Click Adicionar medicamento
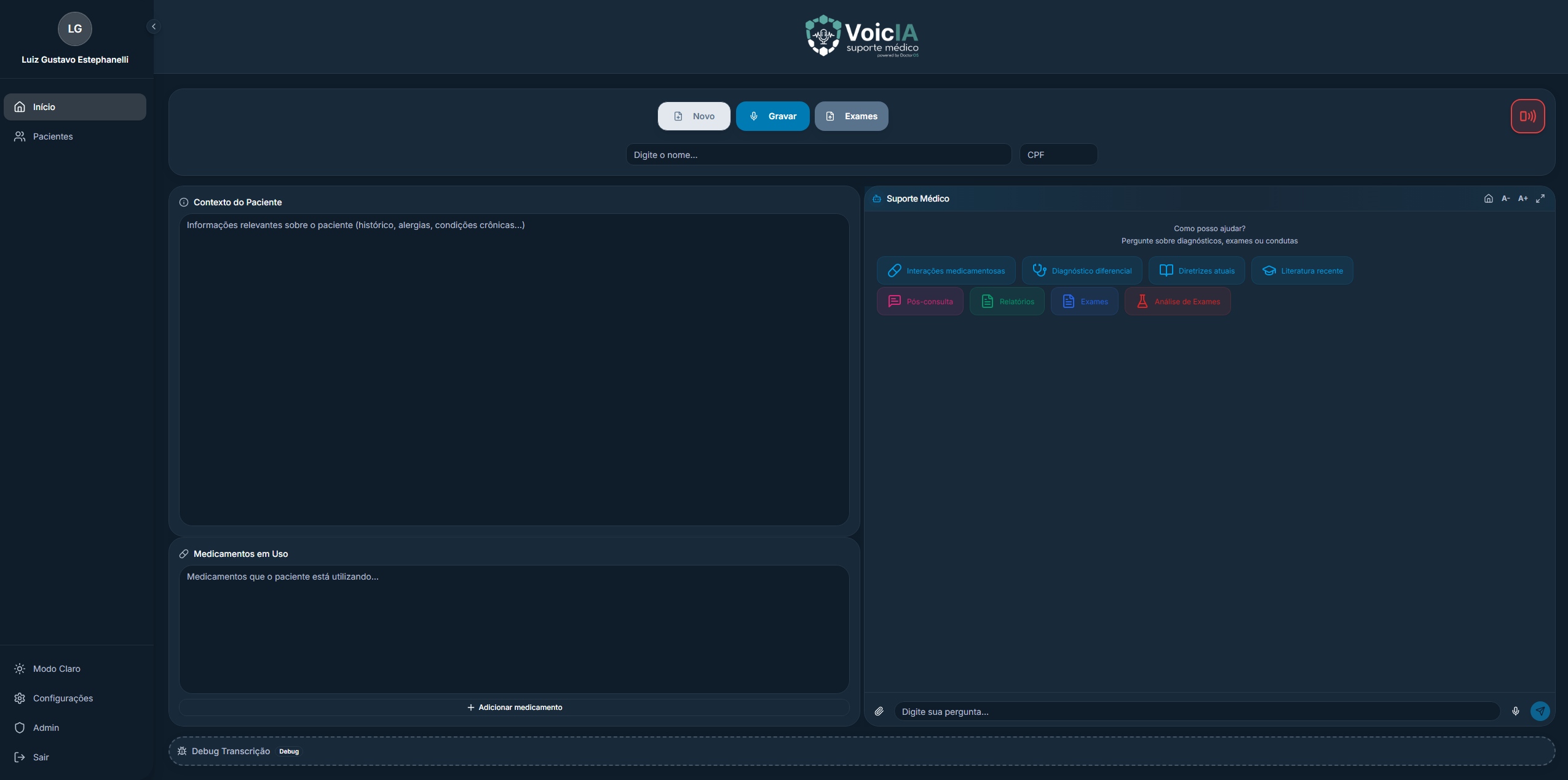The image size is (1568, 780). point(514,707)
